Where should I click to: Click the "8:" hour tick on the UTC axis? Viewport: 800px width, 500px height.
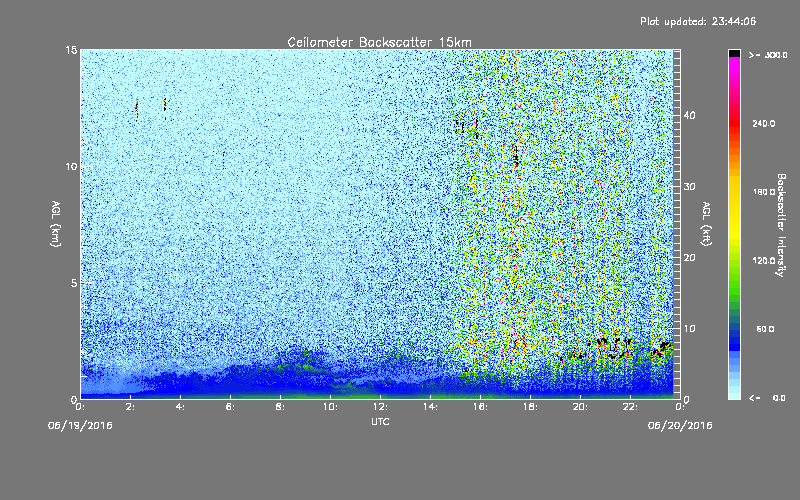click(281, 407)
